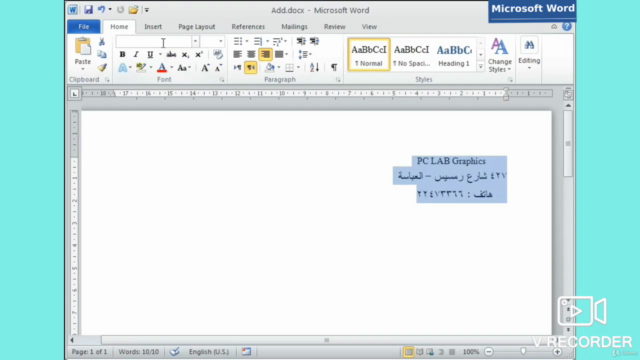Apply superscript formatting
This screenshot has height=360, width=640.
[x=199, y=55]
